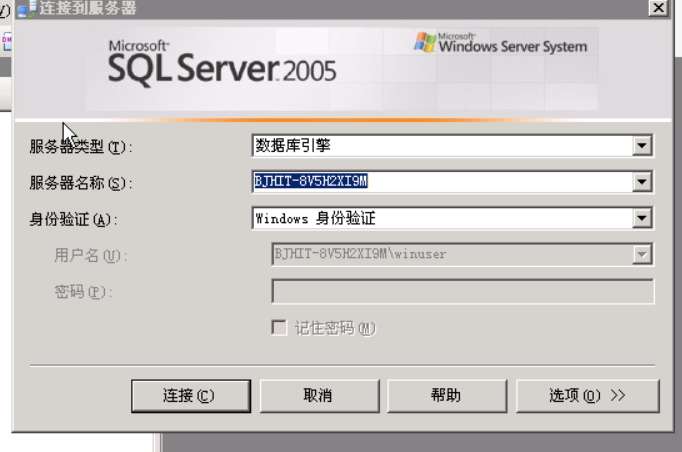Click the 服务器名称(S) label
Viewport: 682px width, 452px height.
click(80, 183)
